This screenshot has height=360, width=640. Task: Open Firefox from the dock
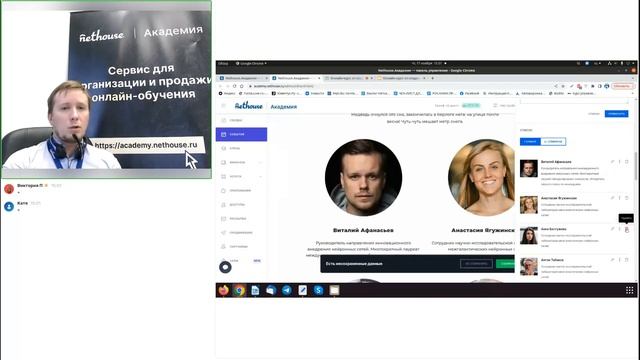[x=223, y=290]
